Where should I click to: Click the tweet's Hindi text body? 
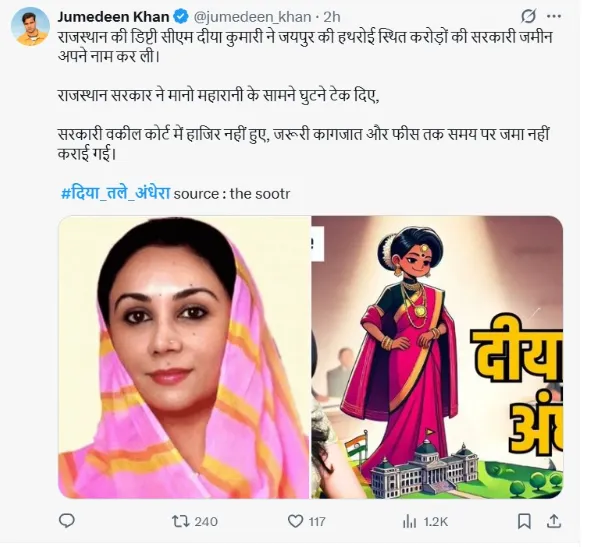(x=304, y=96)
